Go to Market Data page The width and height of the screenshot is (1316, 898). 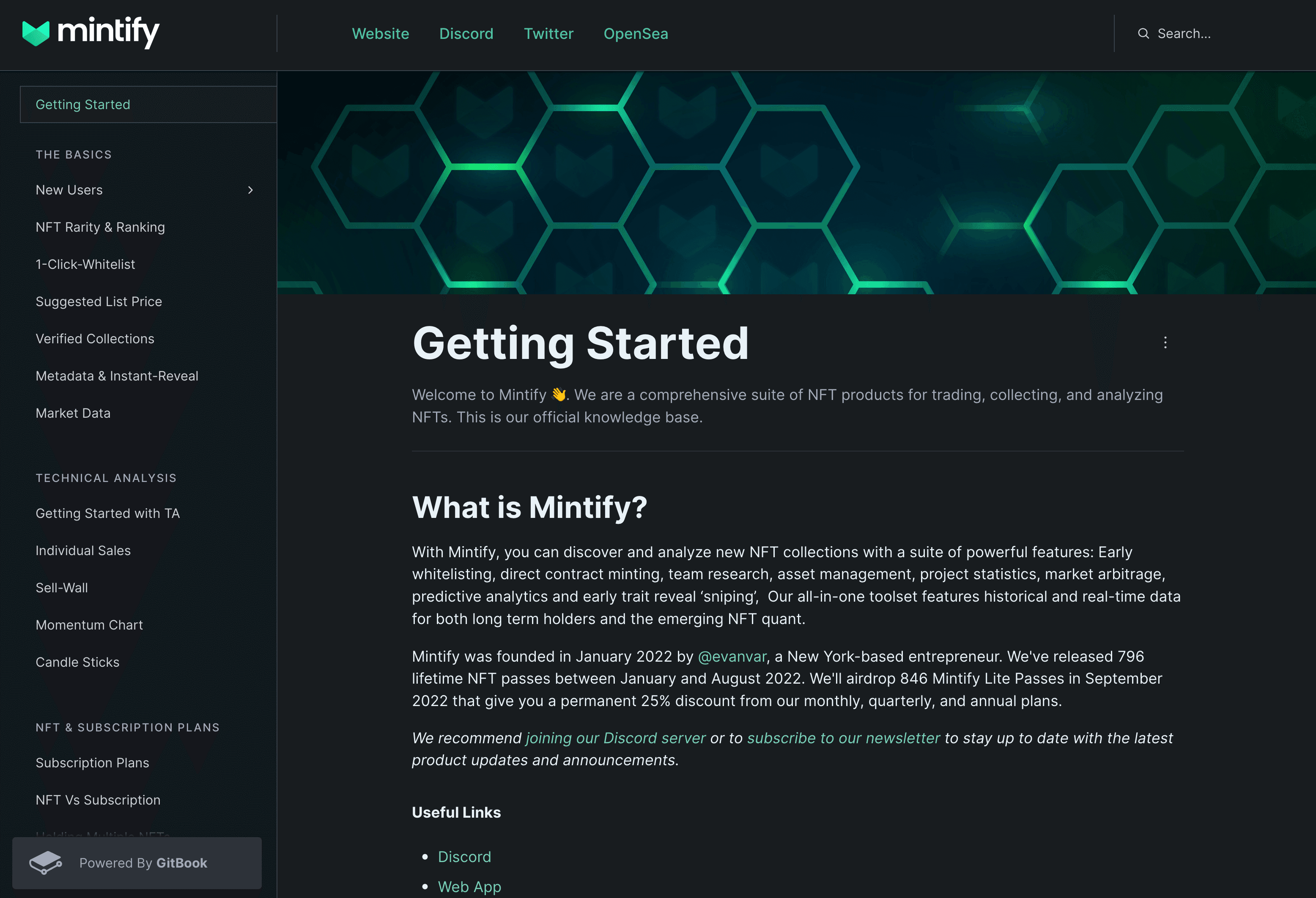pos(73,413)
